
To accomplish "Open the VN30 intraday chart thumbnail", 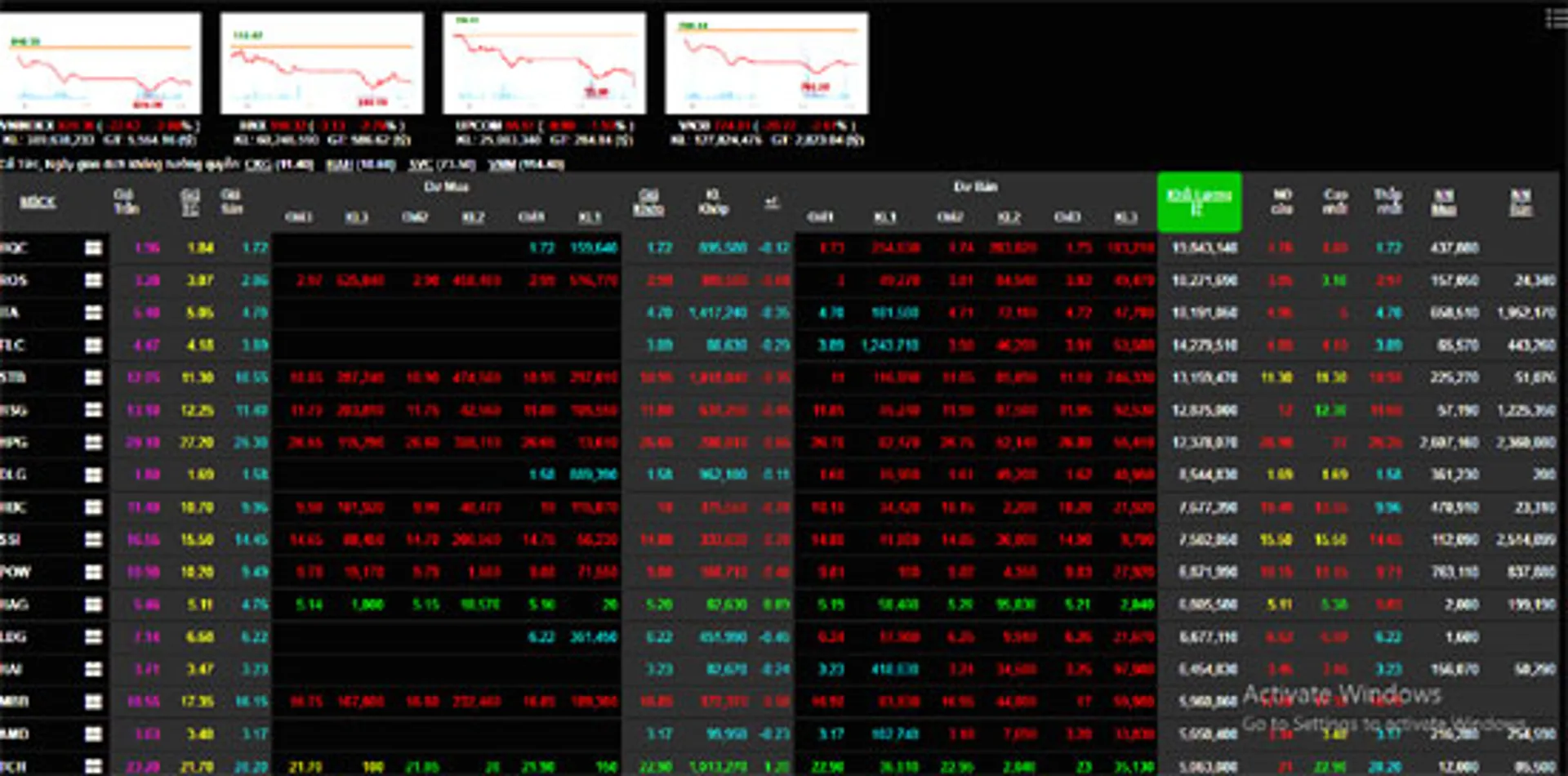I will [x=766, y=64].
